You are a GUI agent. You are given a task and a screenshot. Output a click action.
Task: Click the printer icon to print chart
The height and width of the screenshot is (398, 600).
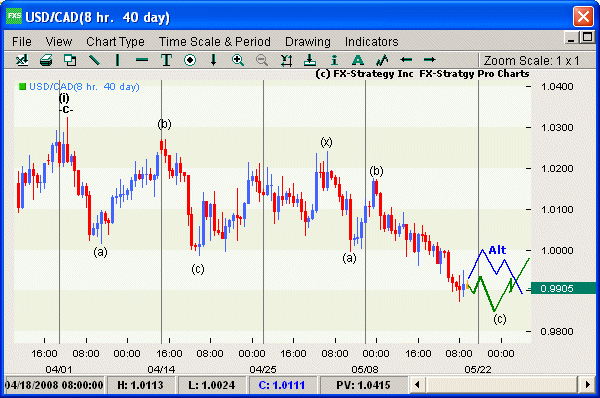[x=46, y=60]
